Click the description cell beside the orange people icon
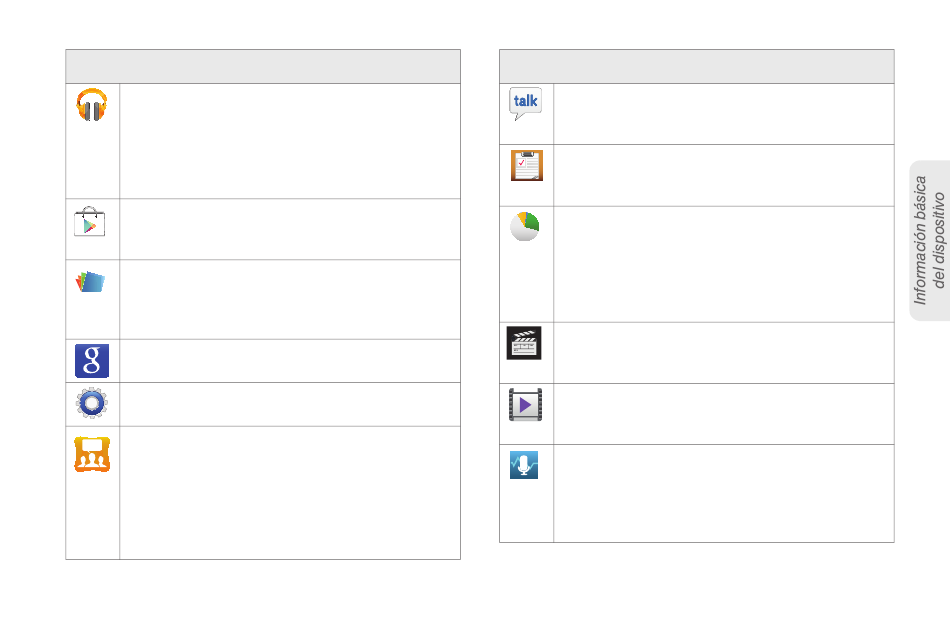Image resolution: width=950 pixels, height=633 pixels. click(290, 493)
